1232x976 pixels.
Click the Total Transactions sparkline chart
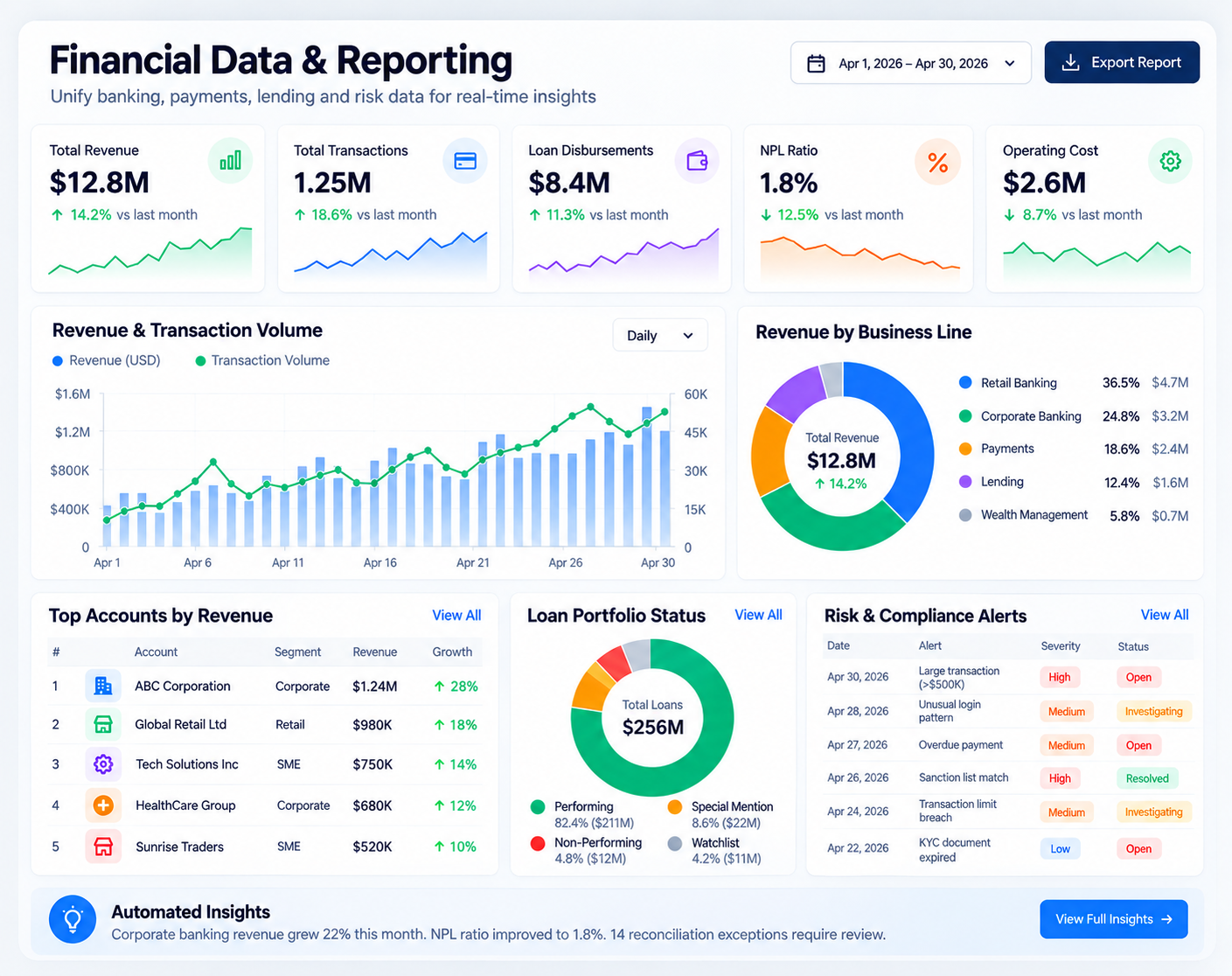tap(390, 254)
